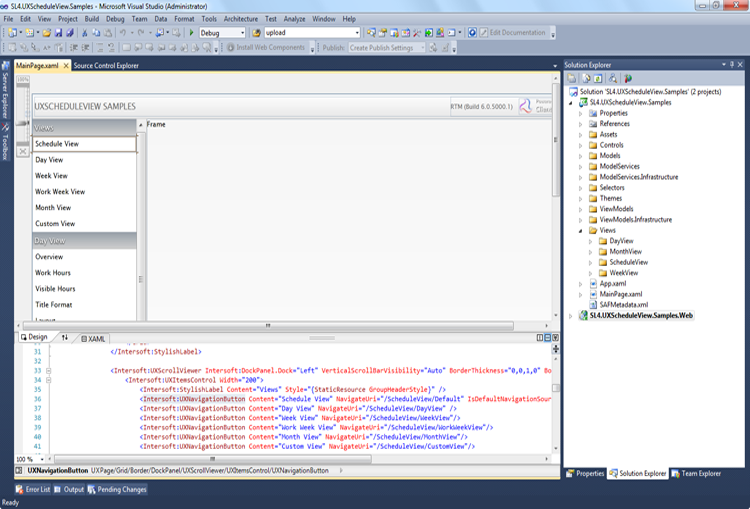Viewport: 750px width, 509px height.
Task: Click the Save floppy disk icon
Action: (58, 33)
